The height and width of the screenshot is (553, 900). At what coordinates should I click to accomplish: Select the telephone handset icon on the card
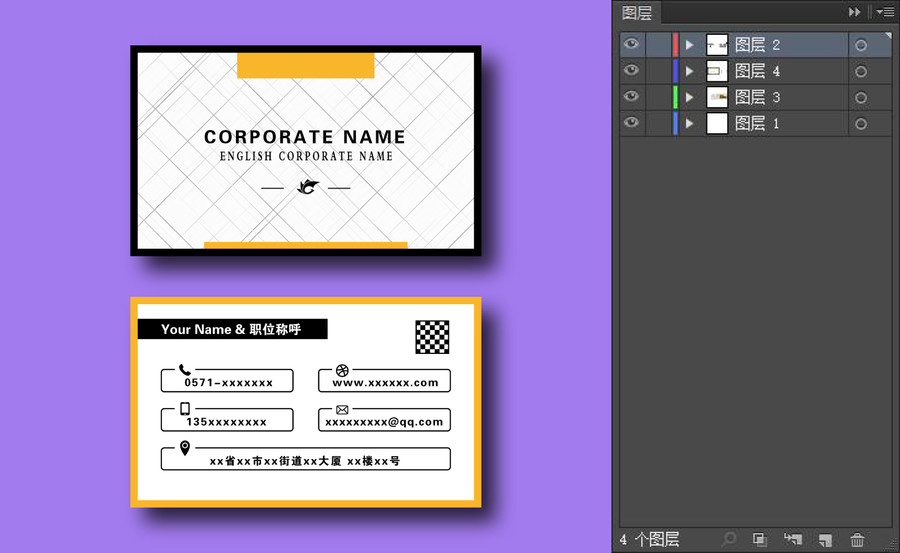click(x=185, y=370)
